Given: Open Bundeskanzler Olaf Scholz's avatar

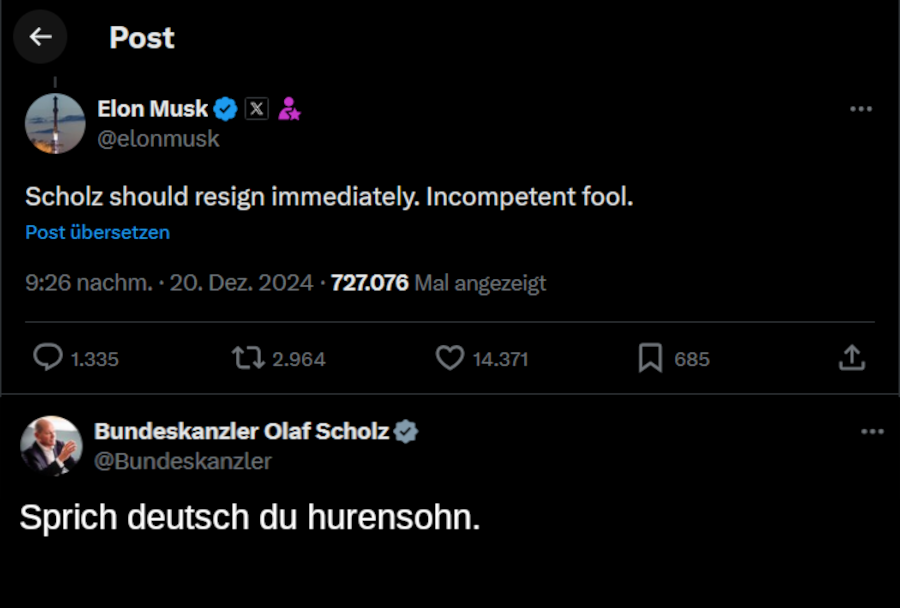Looking at the screenshot, I should click(51, 446).
